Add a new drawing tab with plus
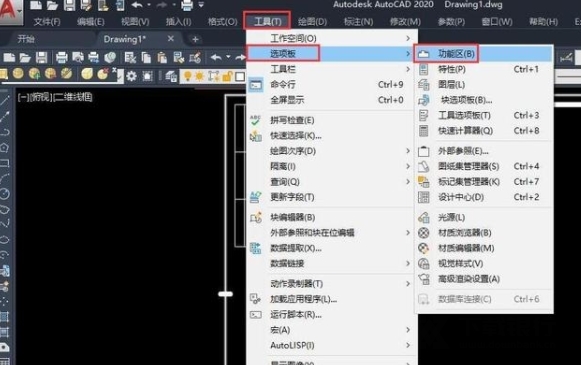581x365 pixels. (x=195, y=39)
